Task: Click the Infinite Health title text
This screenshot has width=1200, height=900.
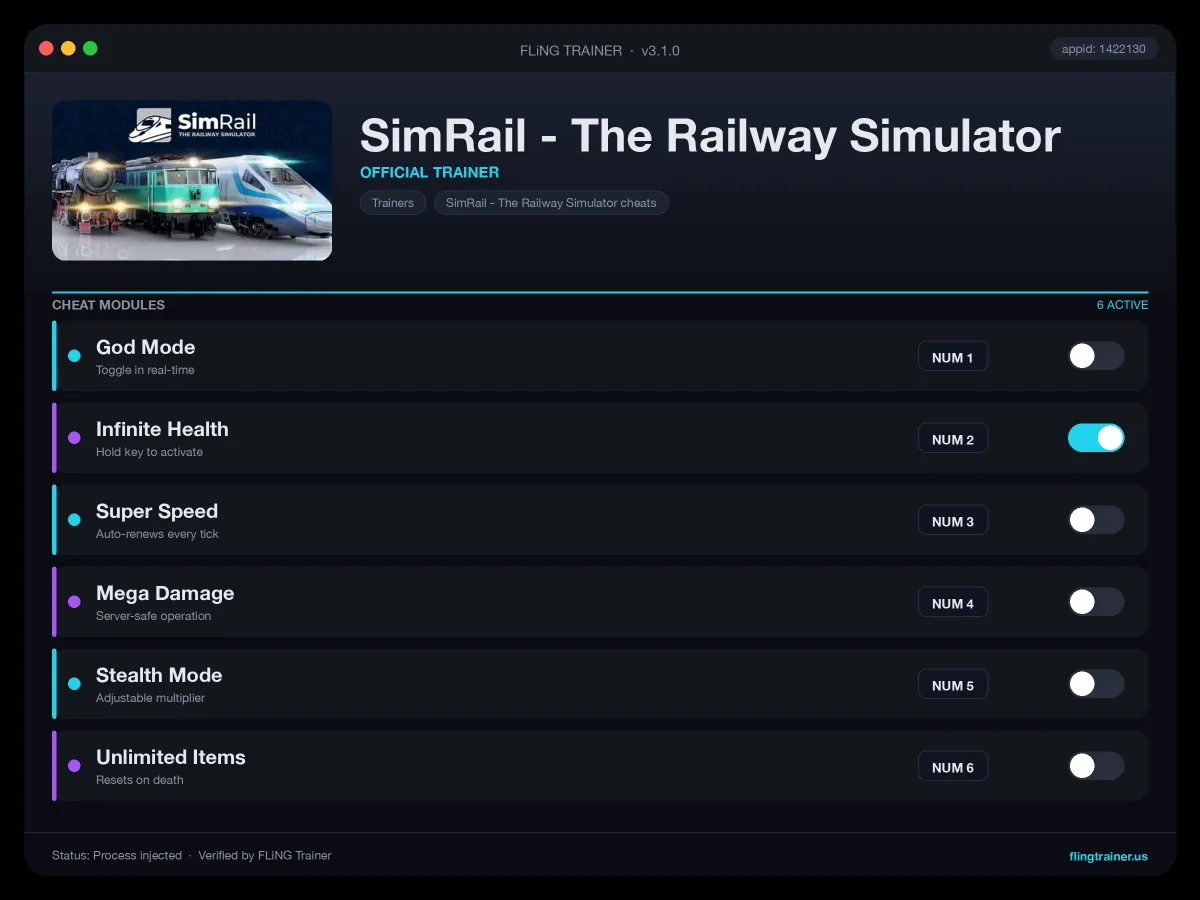Action: coord(162,429)
